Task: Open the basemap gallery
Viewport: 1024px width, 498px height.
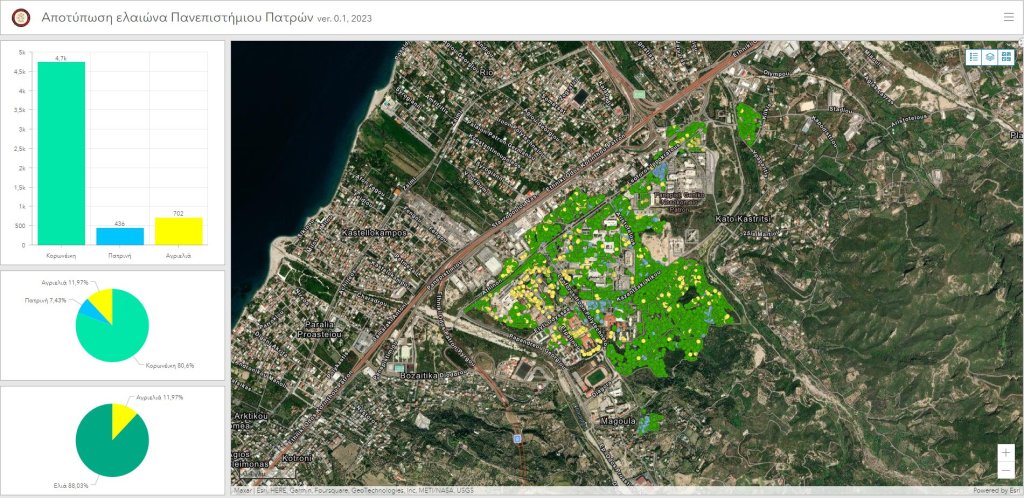Action: (x=1005, y=57)
